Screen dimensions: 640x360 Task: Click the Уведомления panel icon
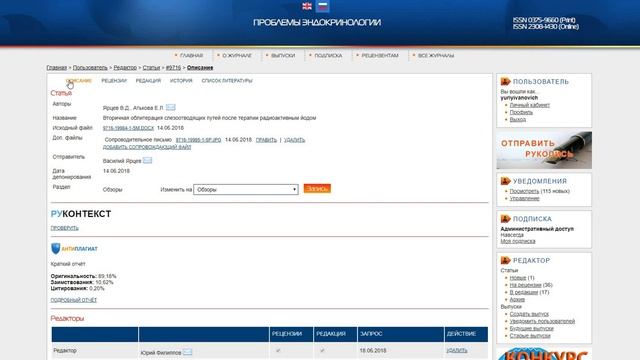click(x=505, y=181)
